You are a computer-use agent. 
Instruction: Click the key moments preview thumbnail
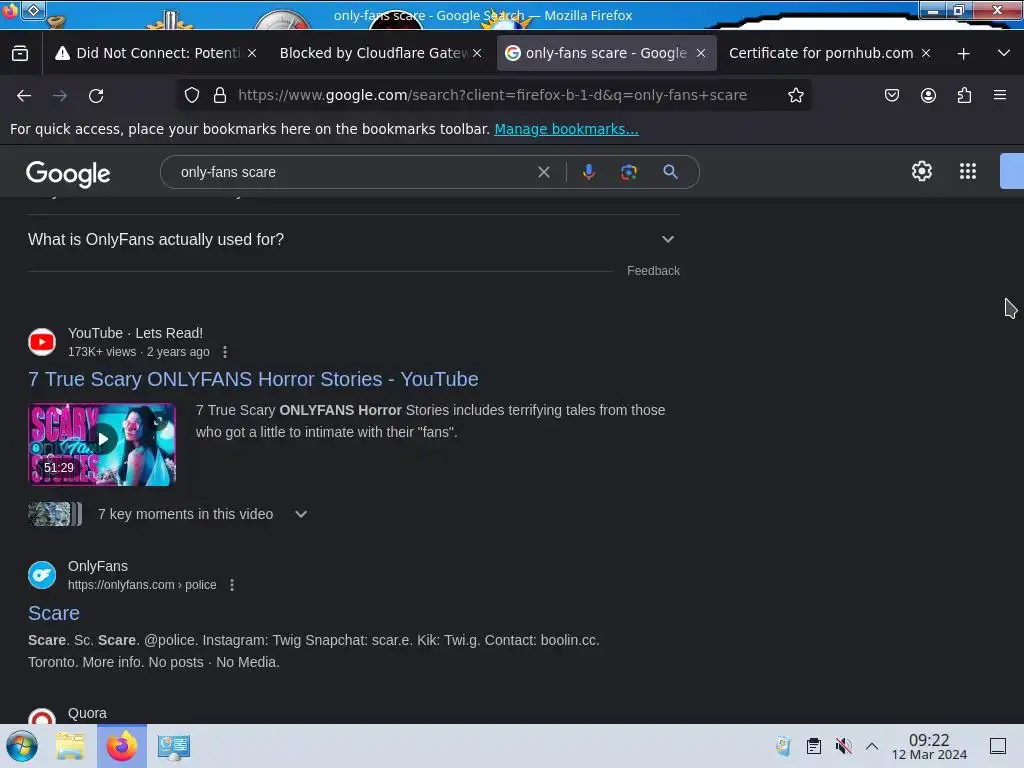pyautogui.click(x=55, y=514)
